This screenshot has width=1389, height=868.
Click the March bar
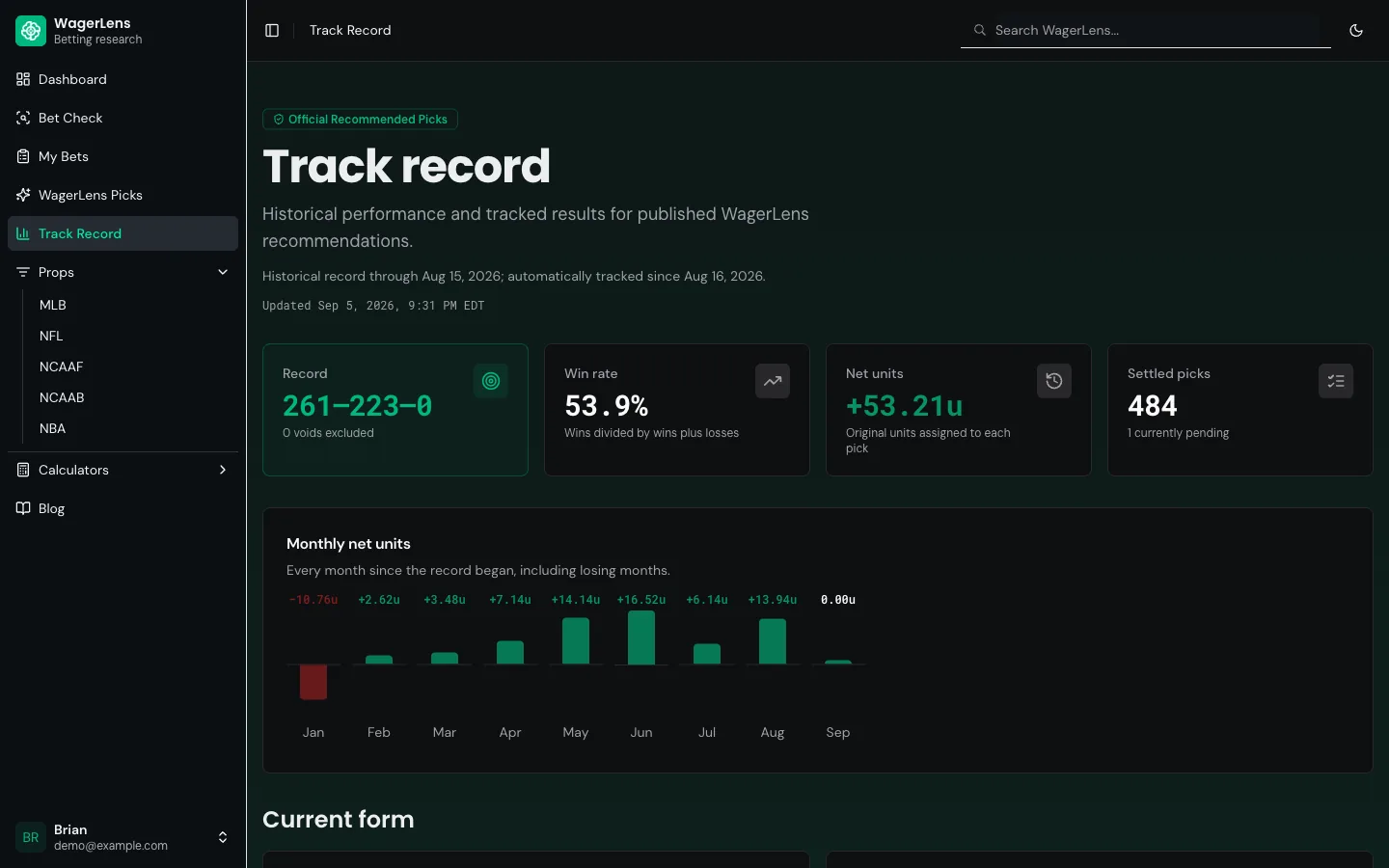pyautogui.click(x=445, y=659)
